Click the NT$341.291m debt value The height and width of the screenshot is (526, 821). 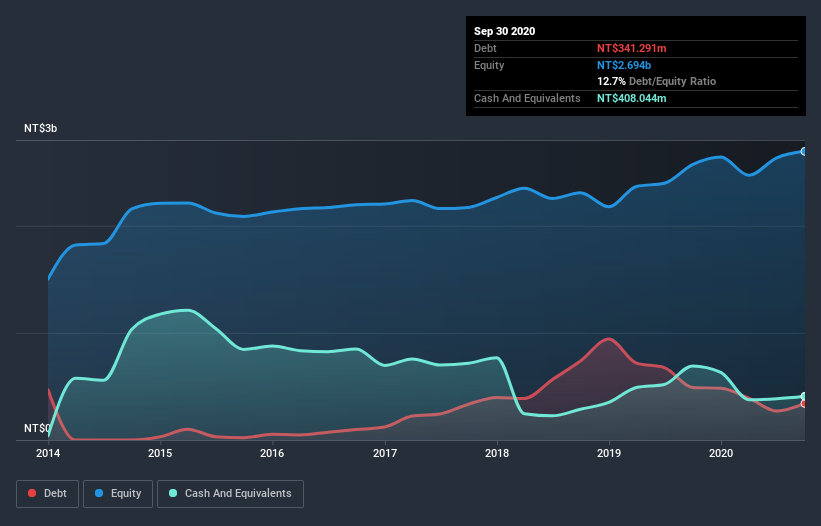click(631, 48)
